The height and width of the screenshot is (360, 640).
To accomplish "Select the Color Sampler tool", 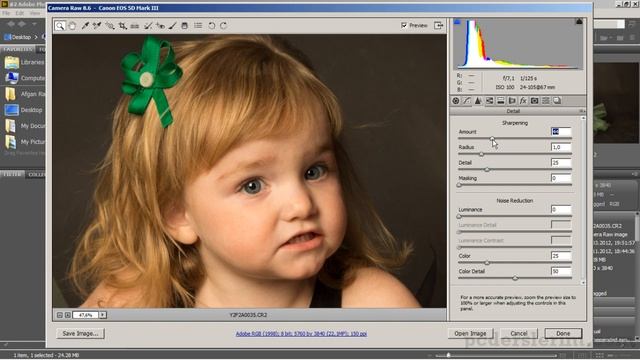I will pyautogui.click(x=97, y=26).
